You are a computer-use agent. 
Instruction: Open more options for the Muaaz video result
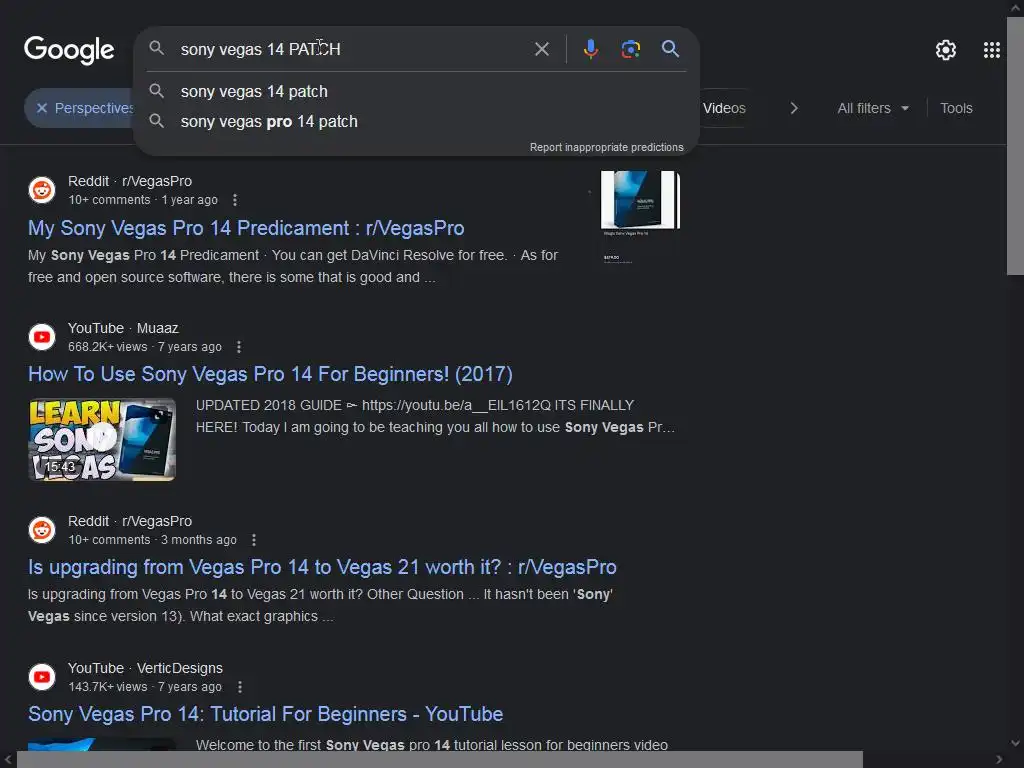click(x=239, y=347)
